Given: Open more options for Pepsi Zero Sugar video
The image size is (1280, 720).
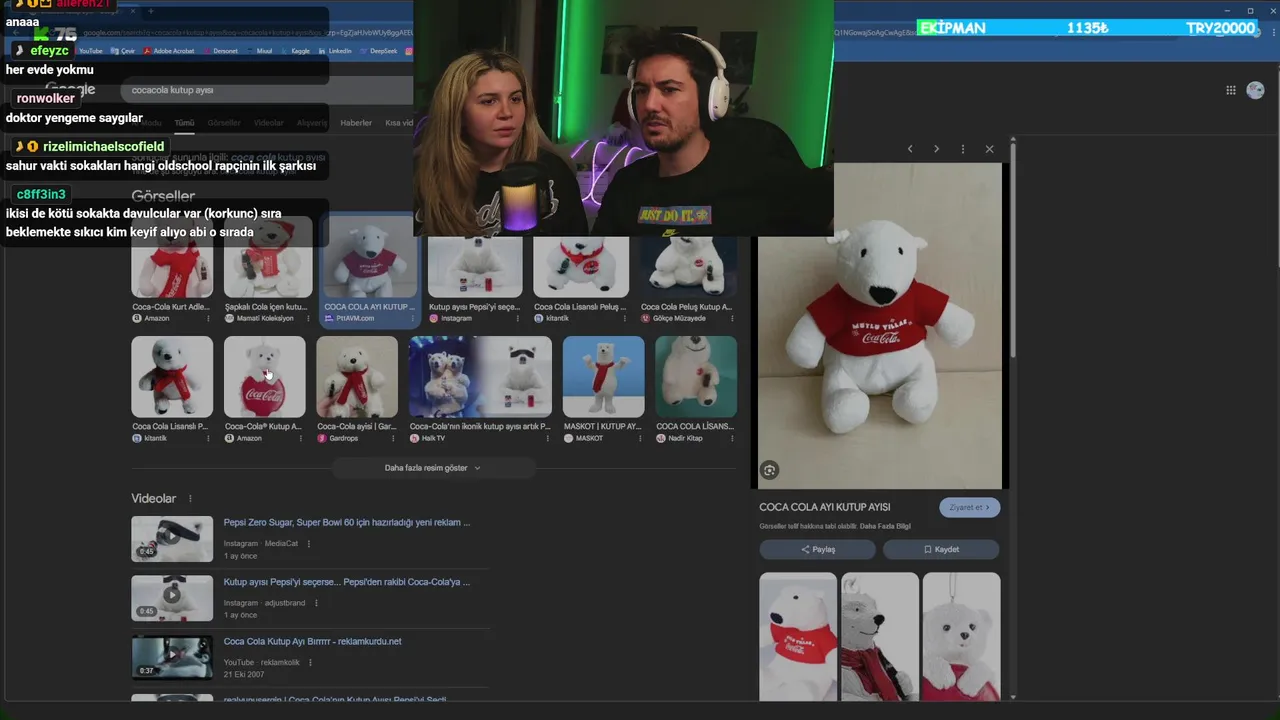Looking at the screenshot, I should (308, 544).
